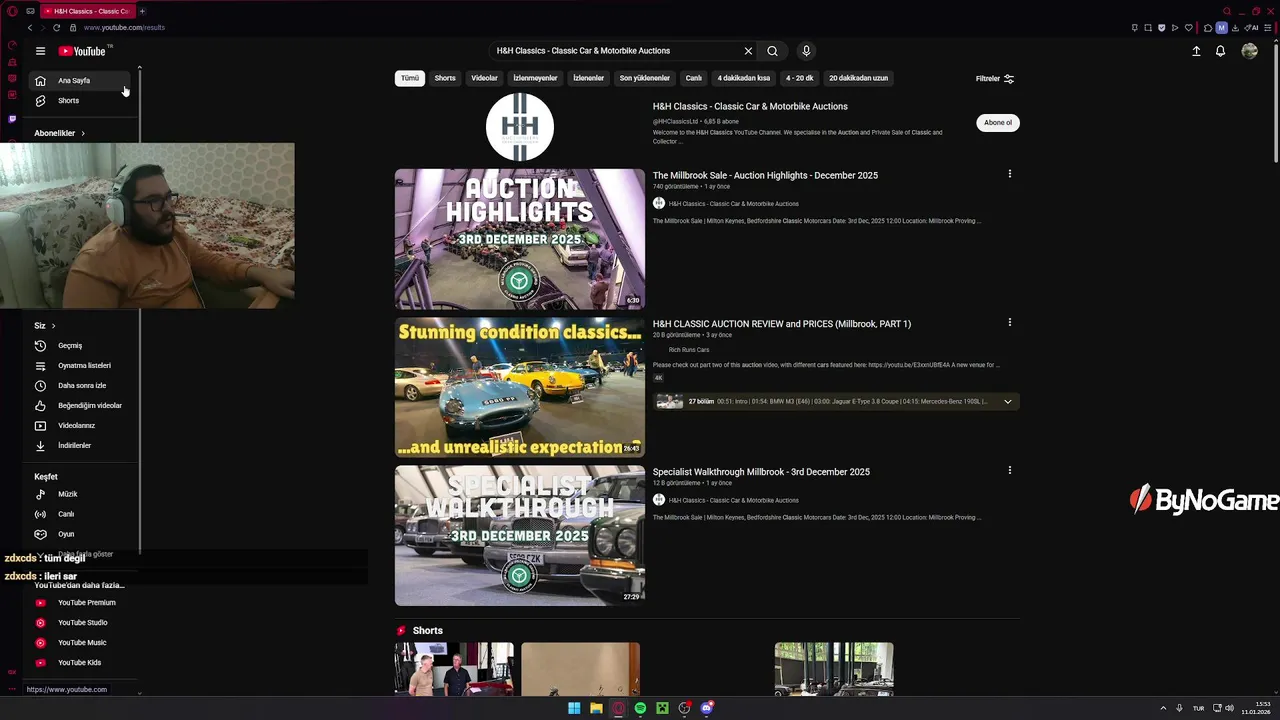1280x720 pixels.
Task: Click the YouTube logo
Action: tap(82, 51)
